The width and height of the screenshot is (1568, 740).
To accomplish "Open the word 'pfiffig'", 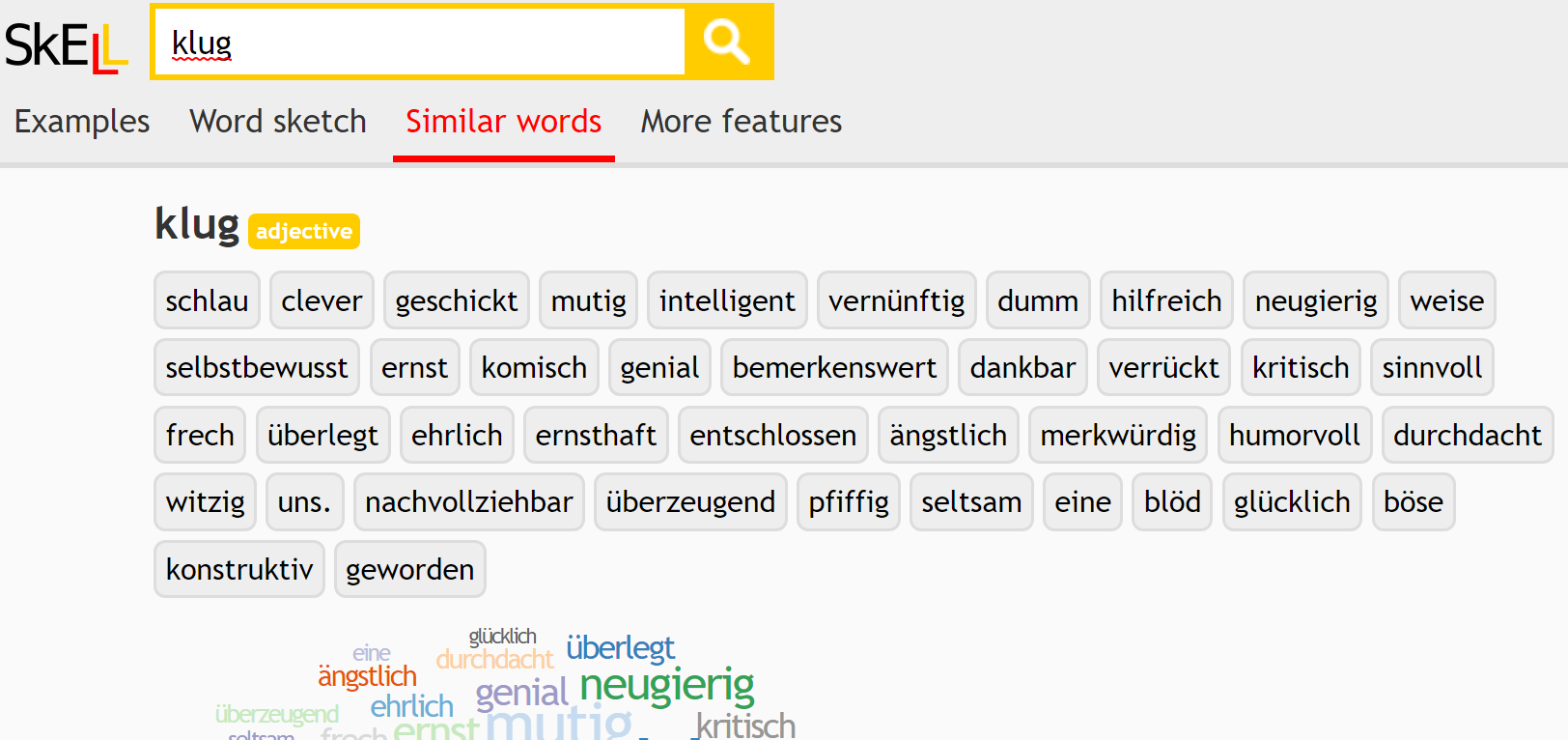I will coord(848,501).
